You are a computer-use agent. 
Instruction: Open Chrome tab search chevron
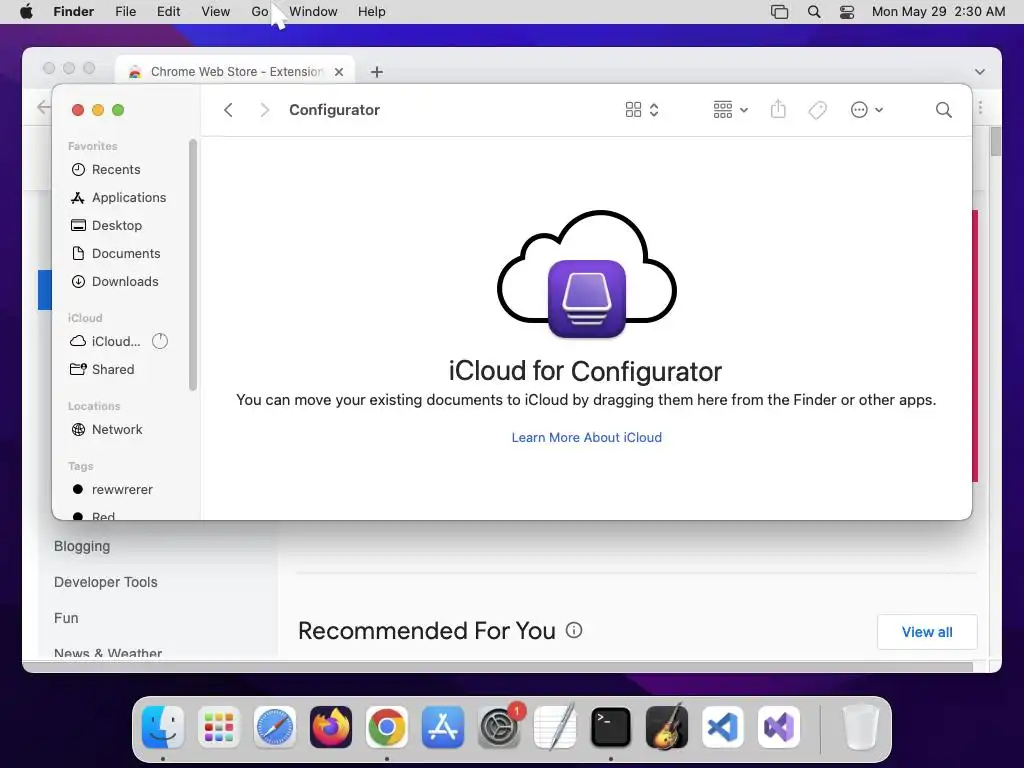click(980, 72)
